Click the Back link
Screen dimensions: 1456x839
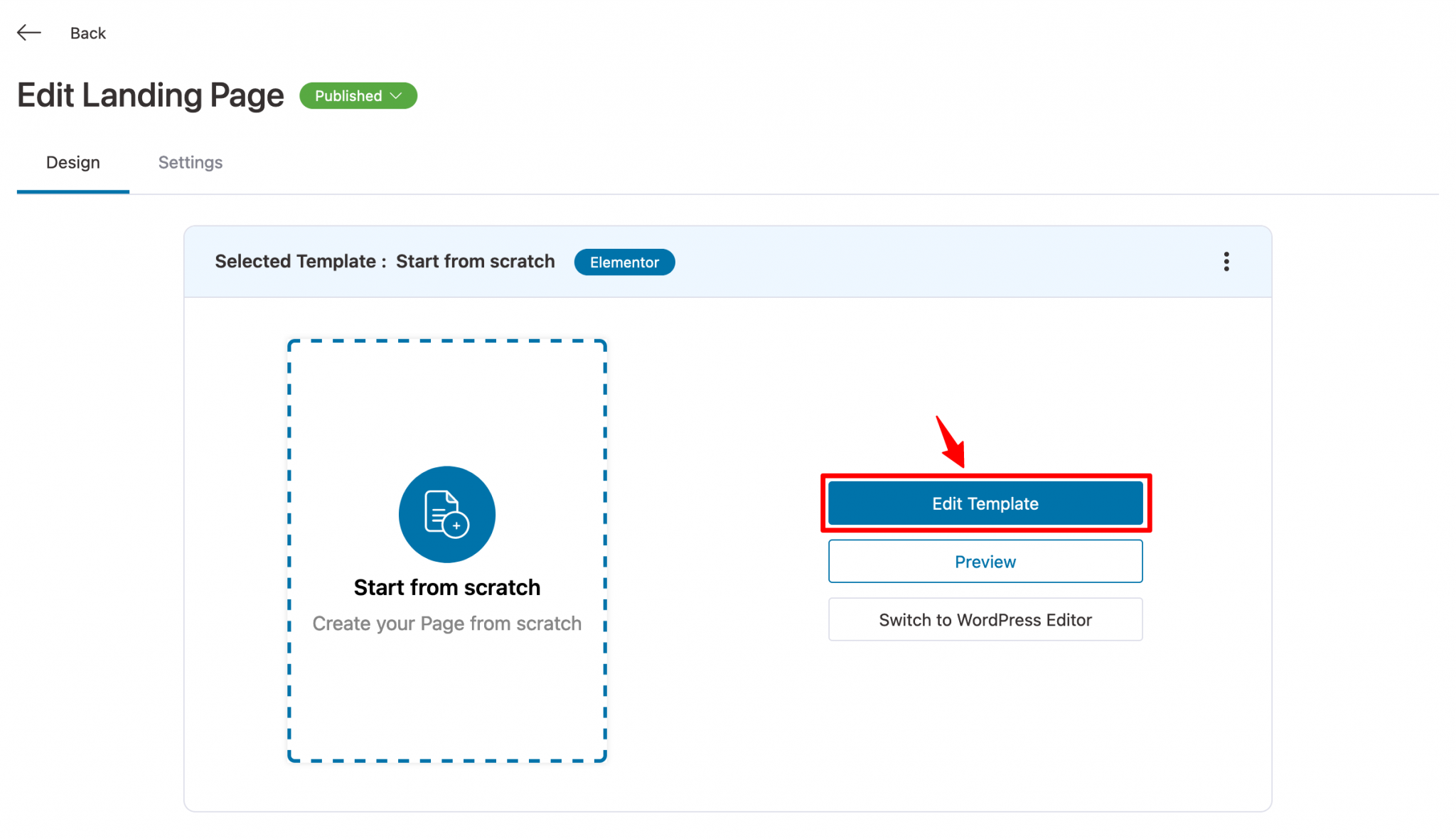pyautogui.click(x=87, y=32)
